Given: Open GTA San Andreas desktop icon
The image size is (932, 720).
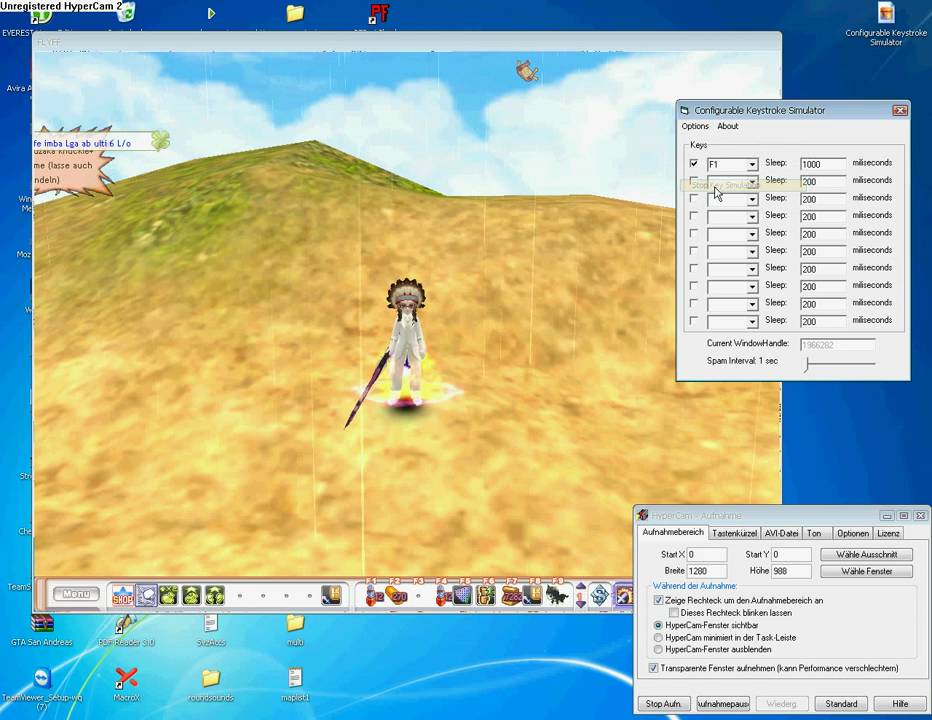Looking at the screenshot, I should click(42, 630).
